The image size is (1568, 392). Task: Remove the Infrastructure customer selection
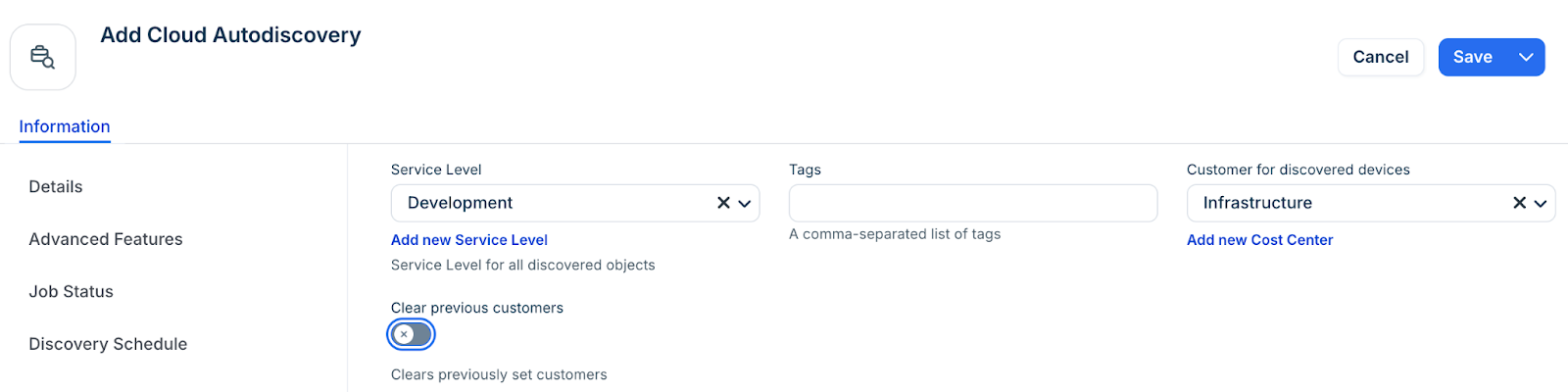1519,203
